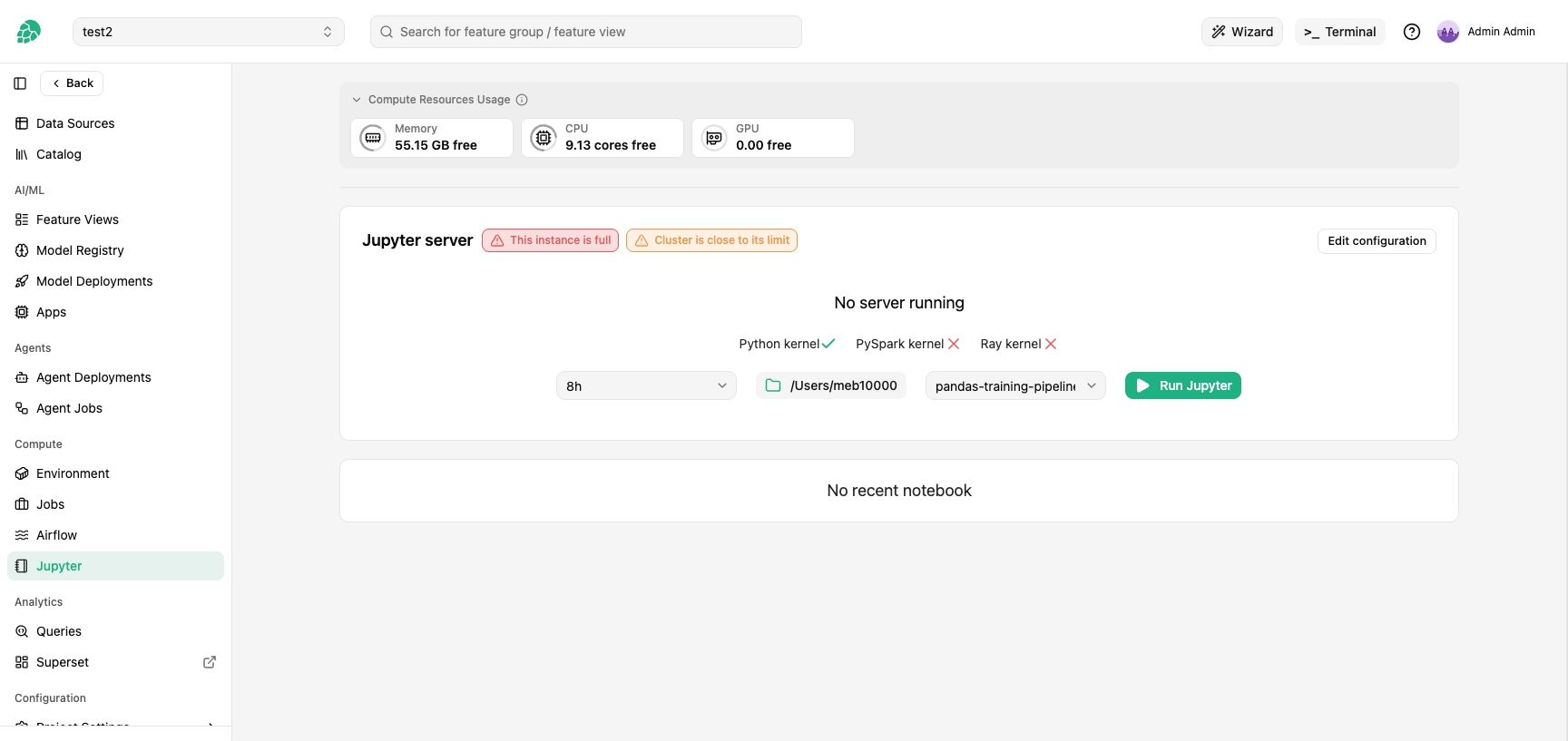Open Data Sources in the sidebar

coord(115,123)
